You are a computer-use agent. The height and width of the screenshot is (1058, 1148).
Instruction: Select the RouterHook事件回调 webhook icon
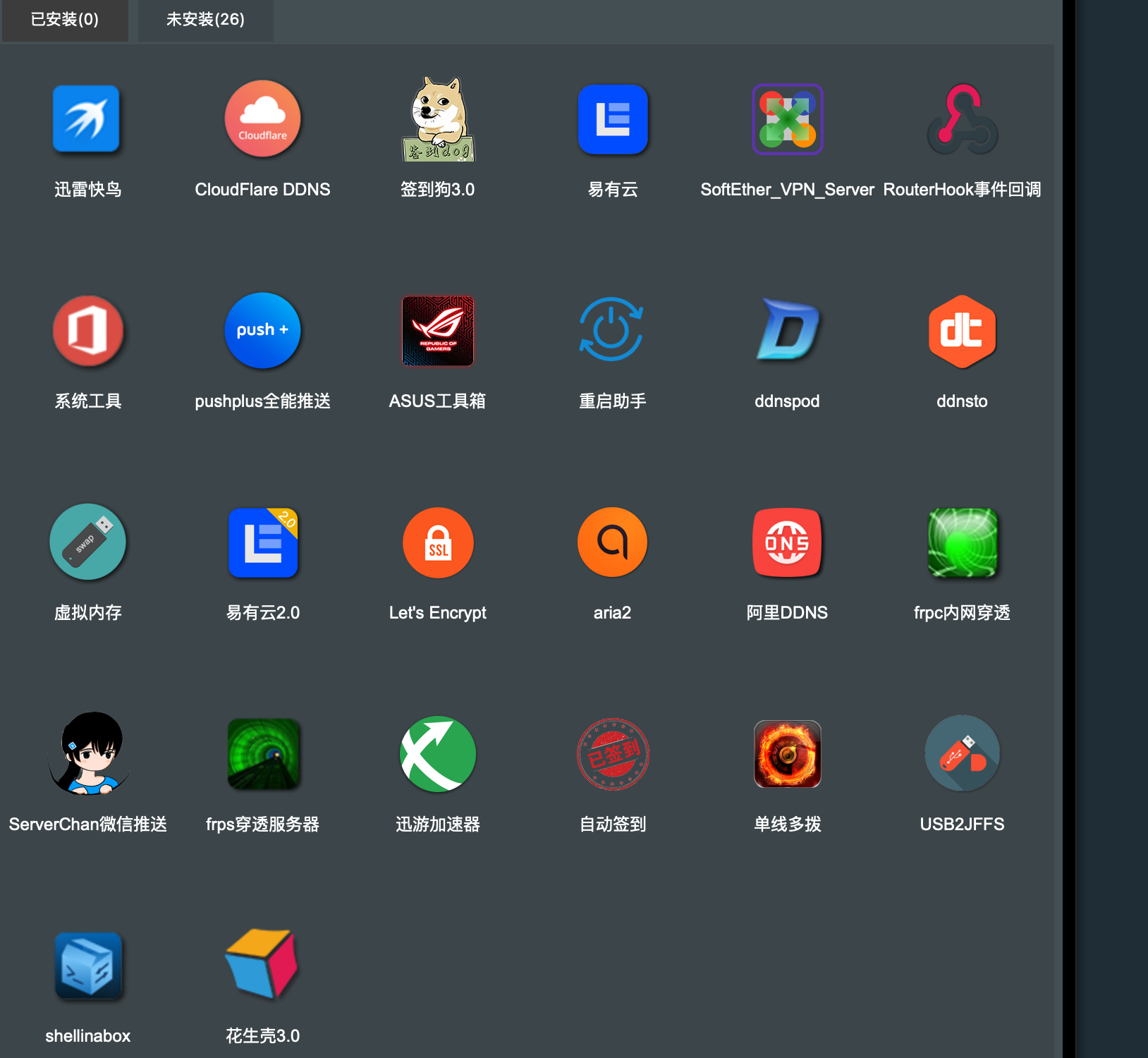click(963, 118)
